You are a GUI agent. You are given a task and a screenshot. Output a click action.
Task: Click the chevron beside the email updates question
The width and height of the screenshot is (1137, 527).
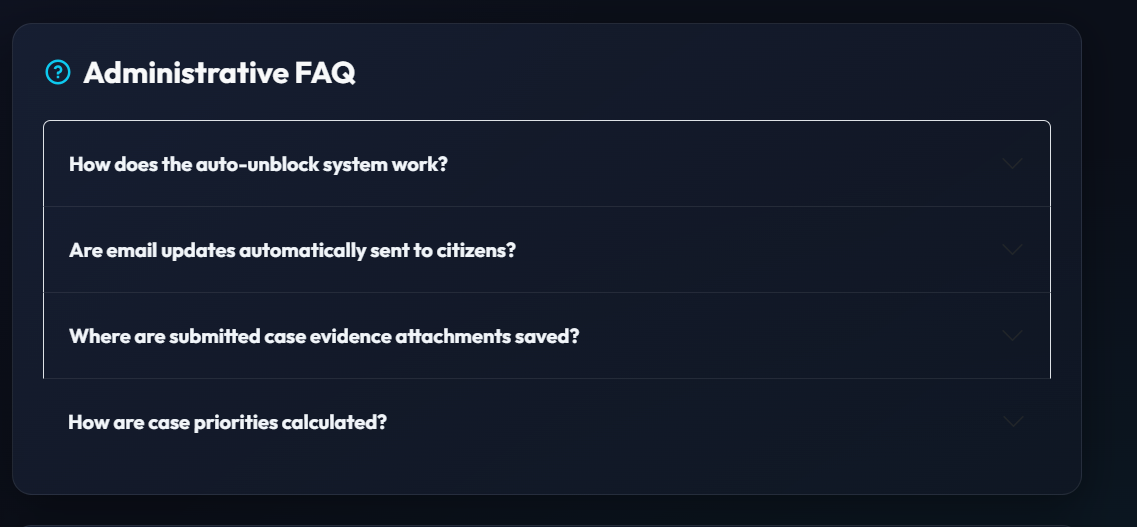[1012, 249]
